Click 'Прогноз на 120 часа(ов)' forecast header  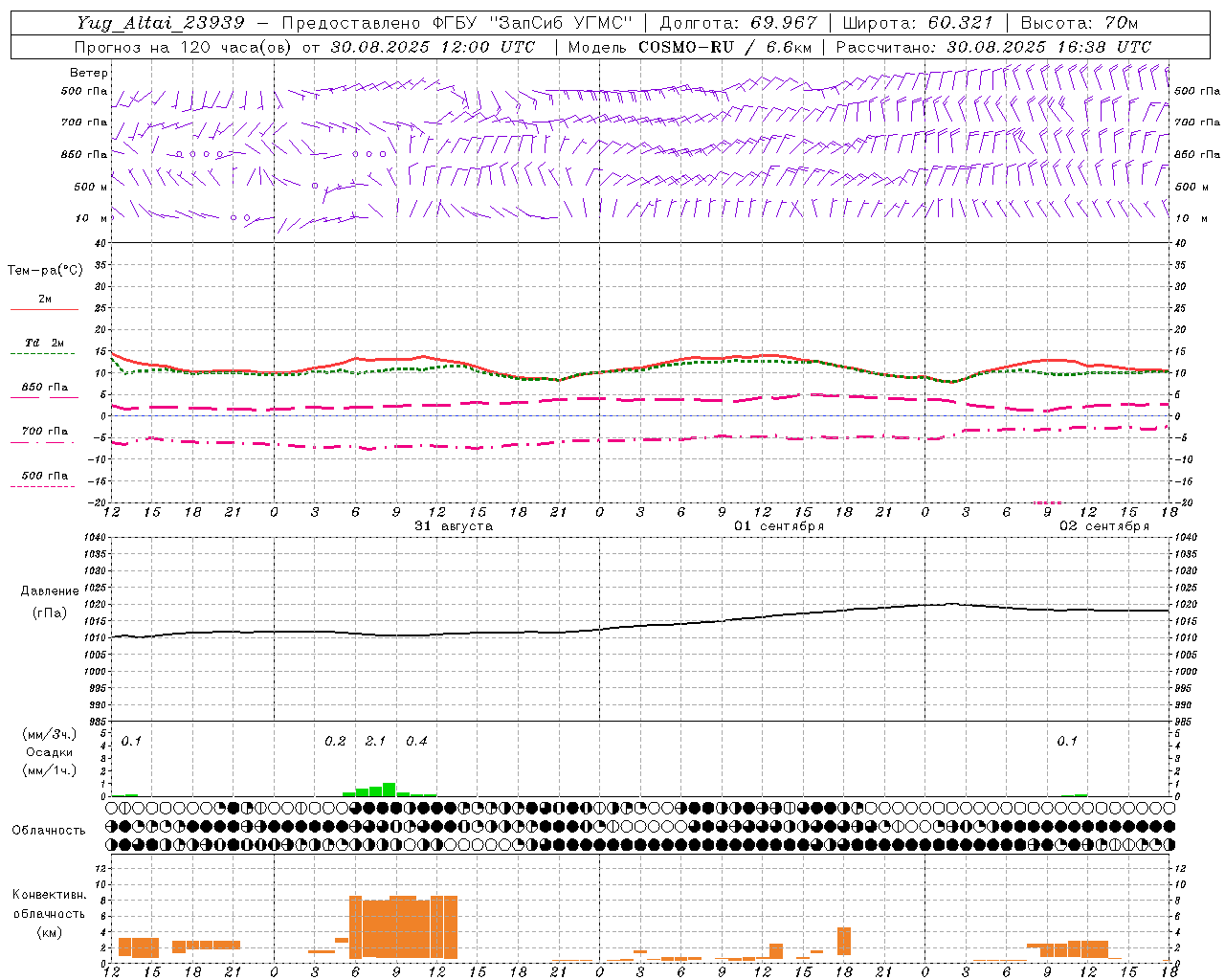185,47
